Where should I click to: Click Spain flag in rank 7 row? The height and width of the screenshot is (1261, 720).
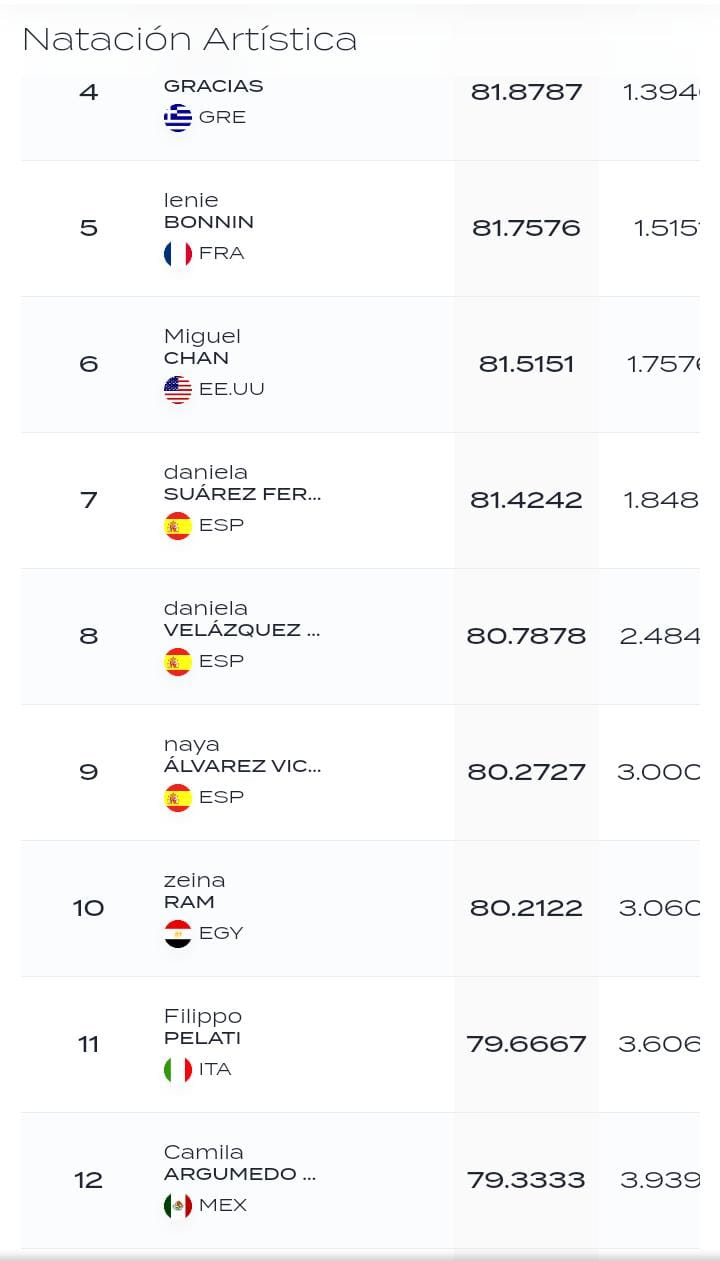[x=178, y=525]
